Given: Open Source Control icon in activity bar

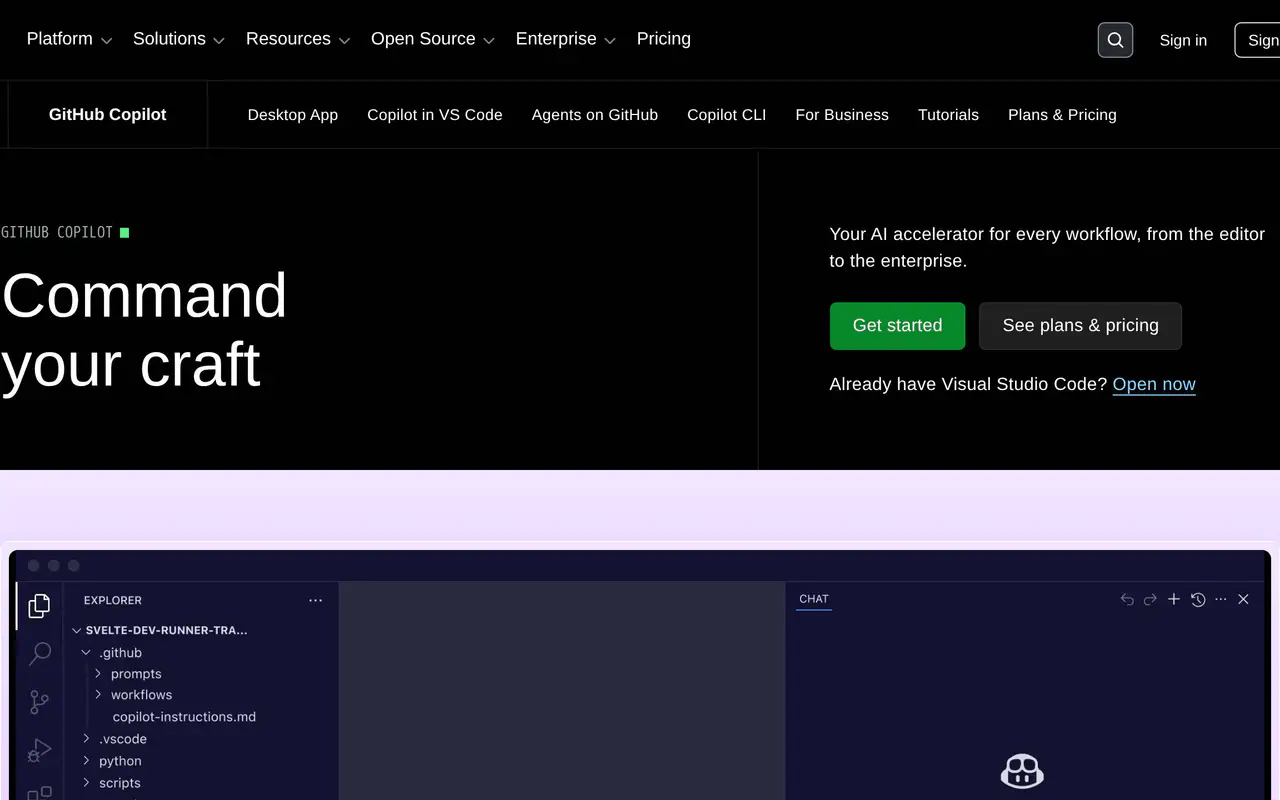Looking at the screenshot, I should pyautogui.click(x=39, y=702).
